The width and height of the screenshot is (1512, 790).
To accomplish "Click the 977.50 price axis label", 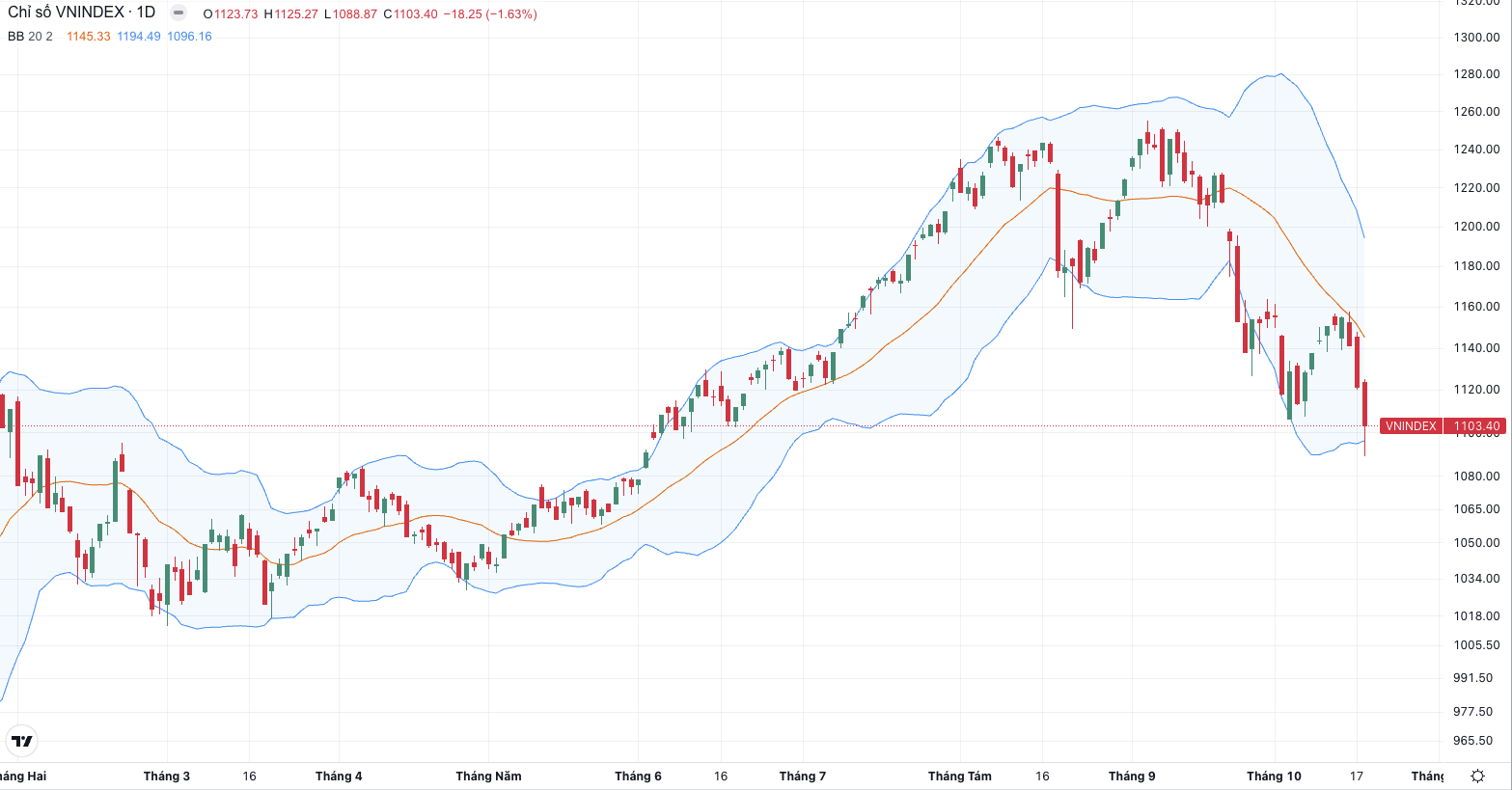I will click(x=1472, y=712).
